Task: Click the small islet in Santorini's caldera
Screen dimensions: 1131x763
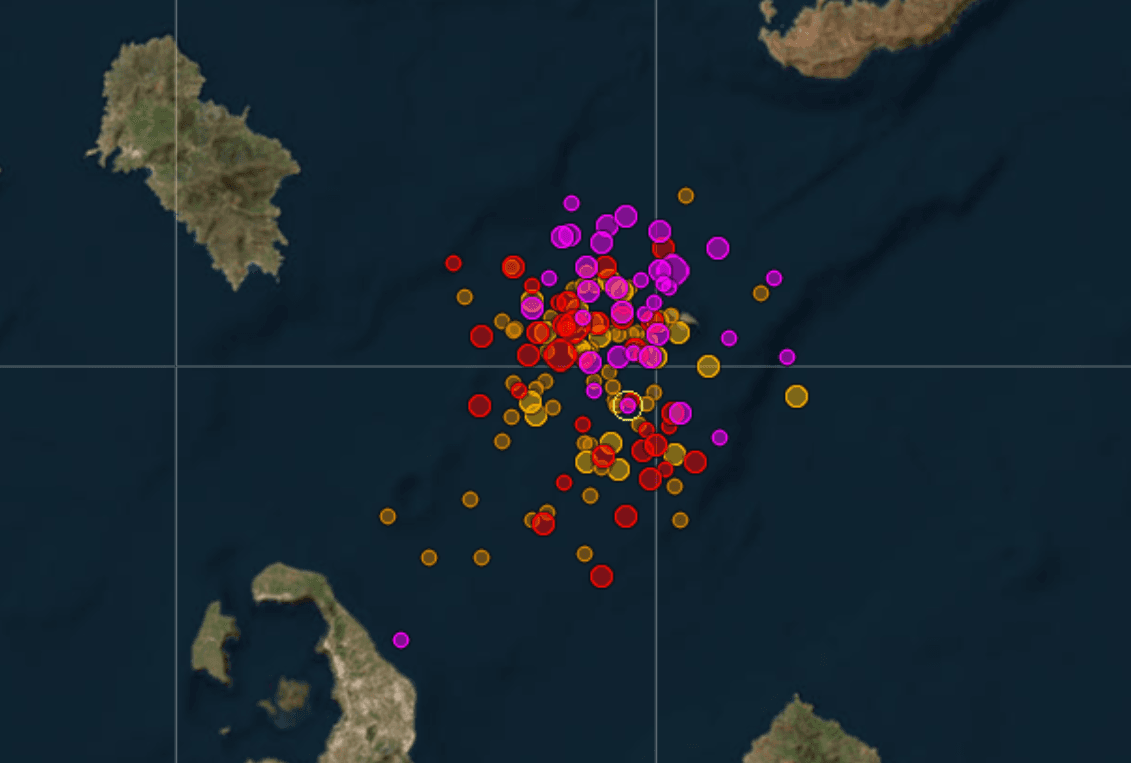Action: pyautogui.click(x=292, y=693)
